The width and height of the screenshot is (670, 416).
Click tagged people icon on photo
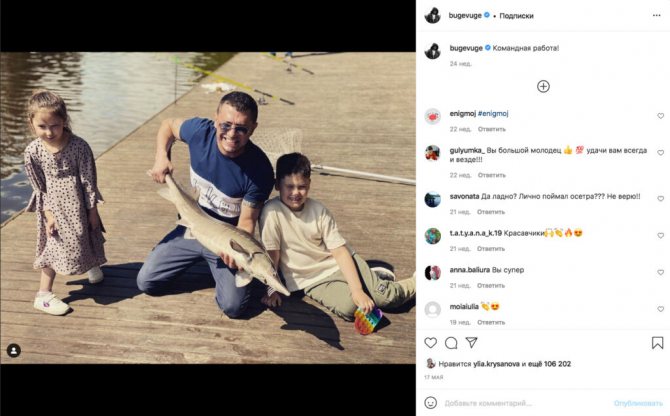(13, 351)
